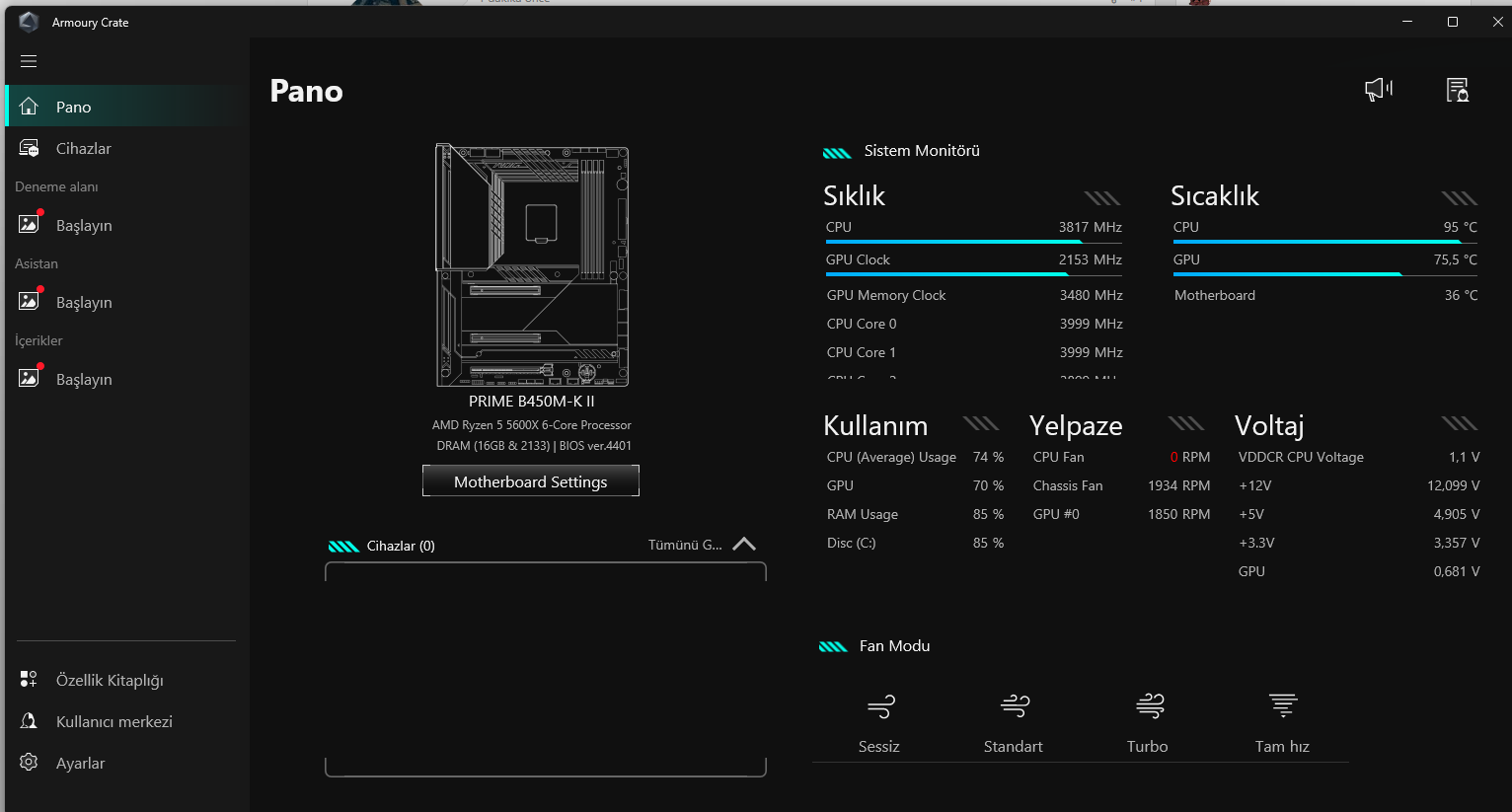The width and height of the screenshot is (1512, 812).
Task: Click the CPU temperature progress bar
Action: 1325,241
